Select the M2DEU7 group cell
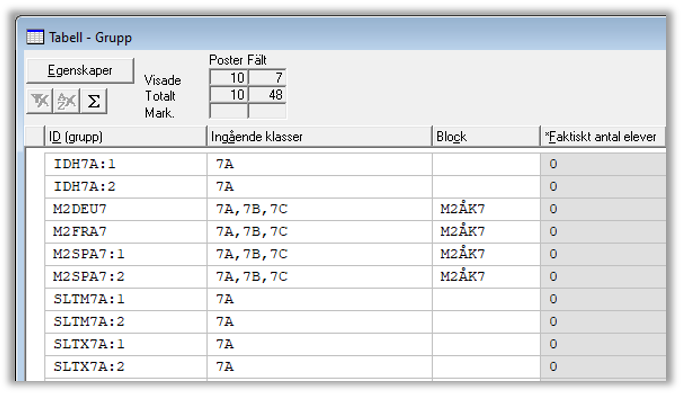The height and width of the screenshot is (399, 689). [126, 209]
